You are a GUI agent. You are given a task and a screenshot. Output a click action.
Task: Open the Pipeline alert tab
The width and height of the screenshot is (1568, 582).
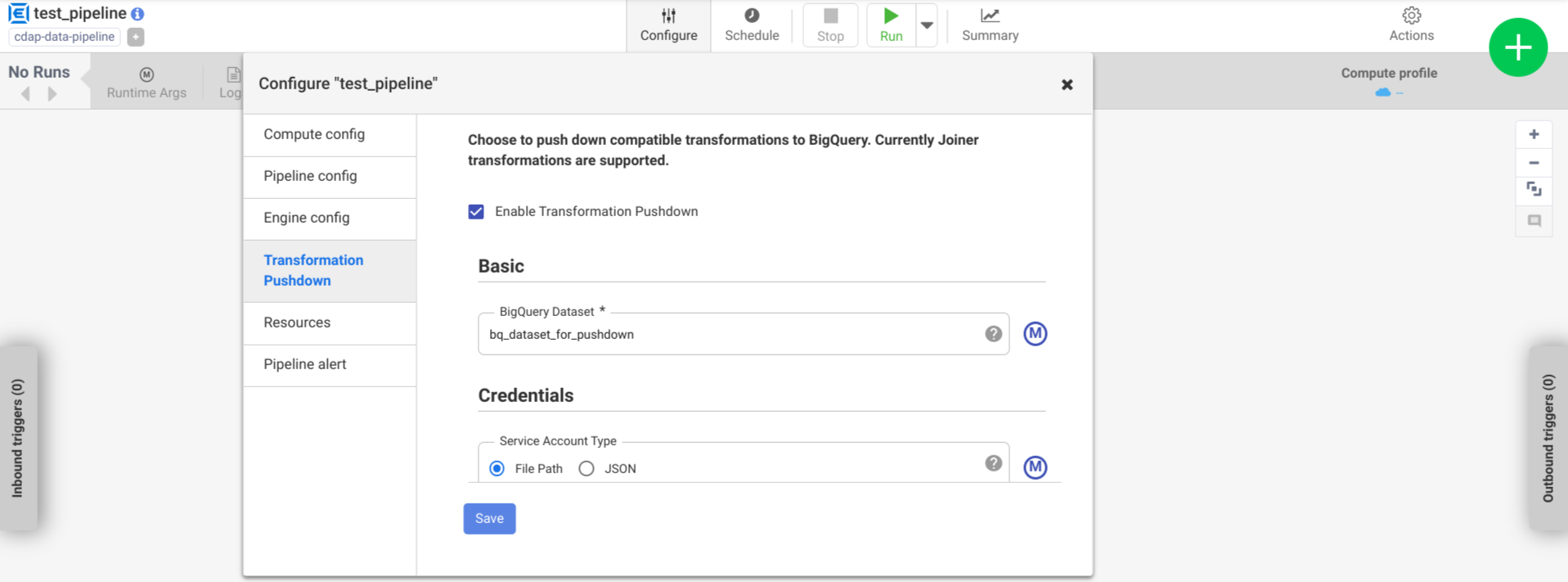[304, 364]
